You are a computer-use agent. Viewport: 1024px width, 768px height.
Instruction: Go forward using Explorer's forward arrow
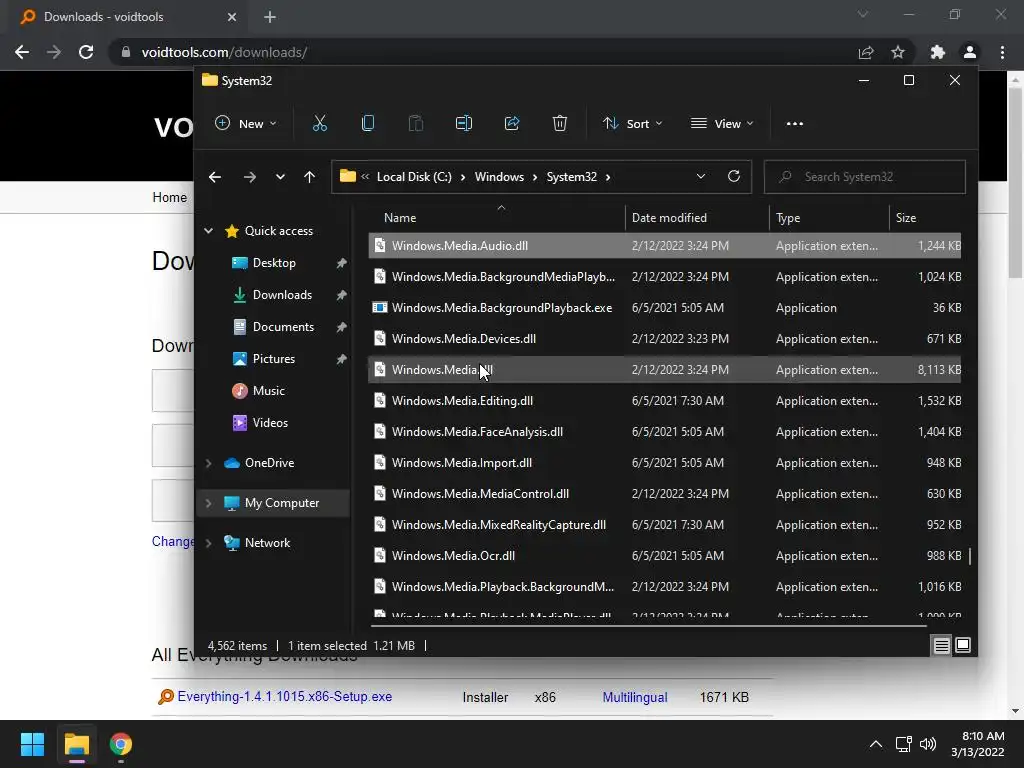[x=249, y=177]
